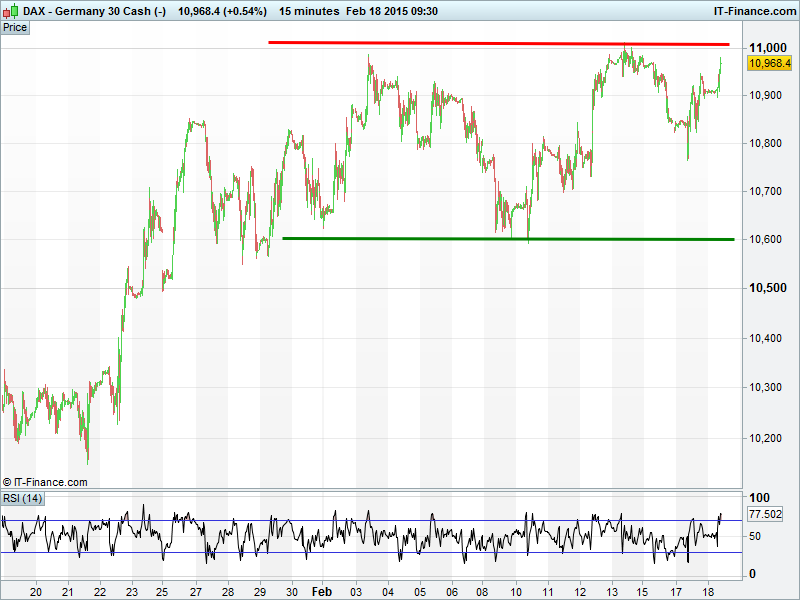Click the 10,500 price axis label

[x=768, y=288]
